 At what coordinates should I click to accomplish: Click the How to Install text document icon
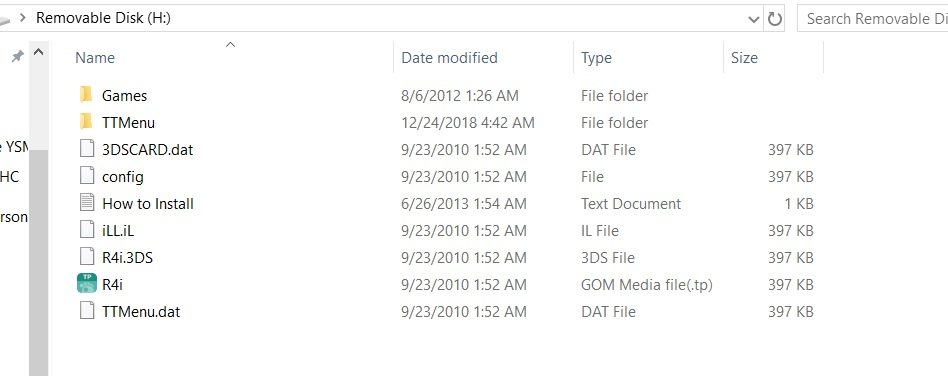87,203
